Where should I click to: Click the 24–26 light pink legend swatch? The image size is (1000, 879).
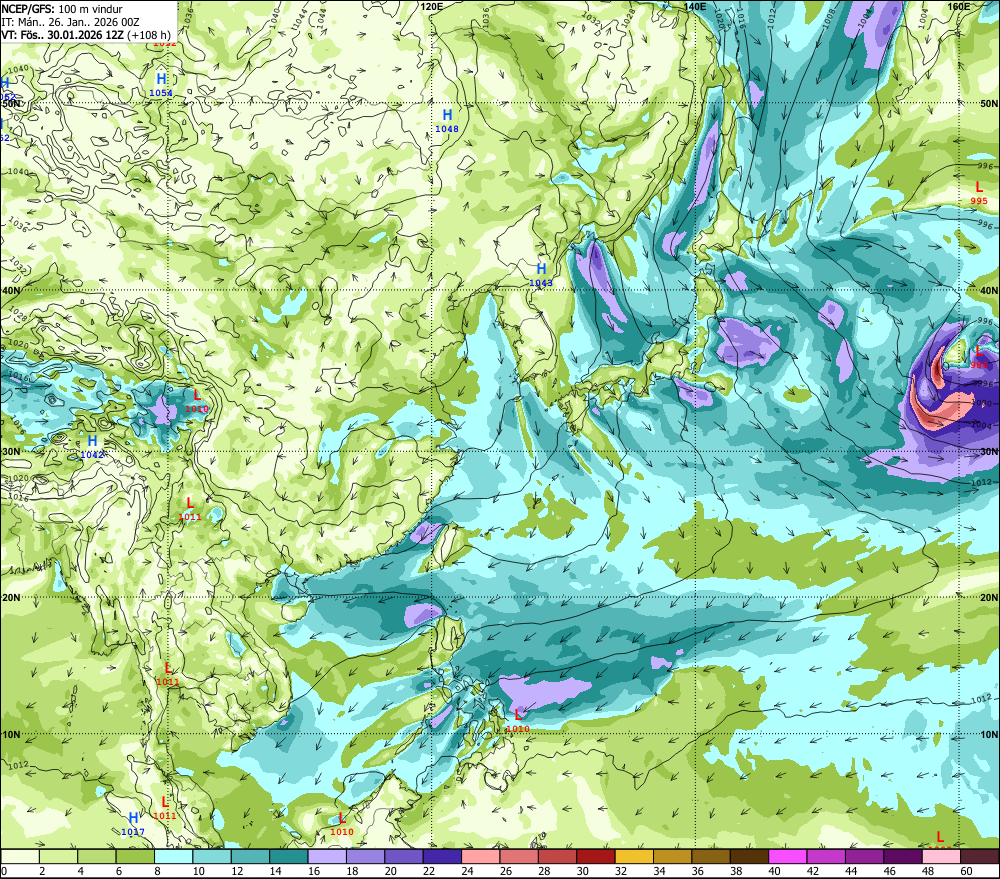pyautogui.click(x=480, y=856)
